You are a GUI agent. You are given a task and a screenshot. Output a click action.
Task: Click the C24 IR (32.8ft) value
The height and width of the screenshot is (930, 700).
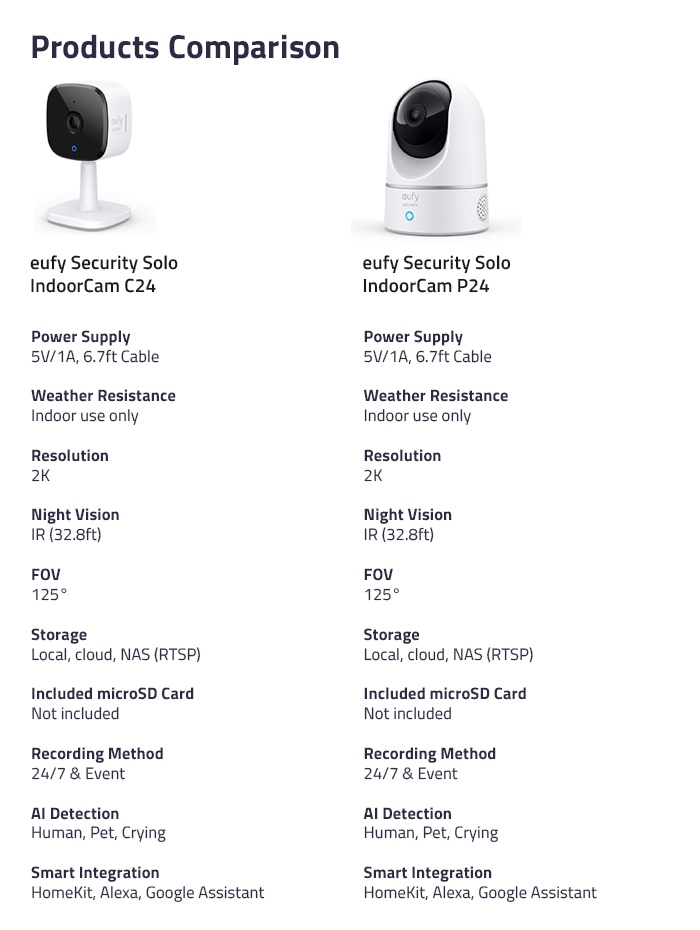coord(66,535)
